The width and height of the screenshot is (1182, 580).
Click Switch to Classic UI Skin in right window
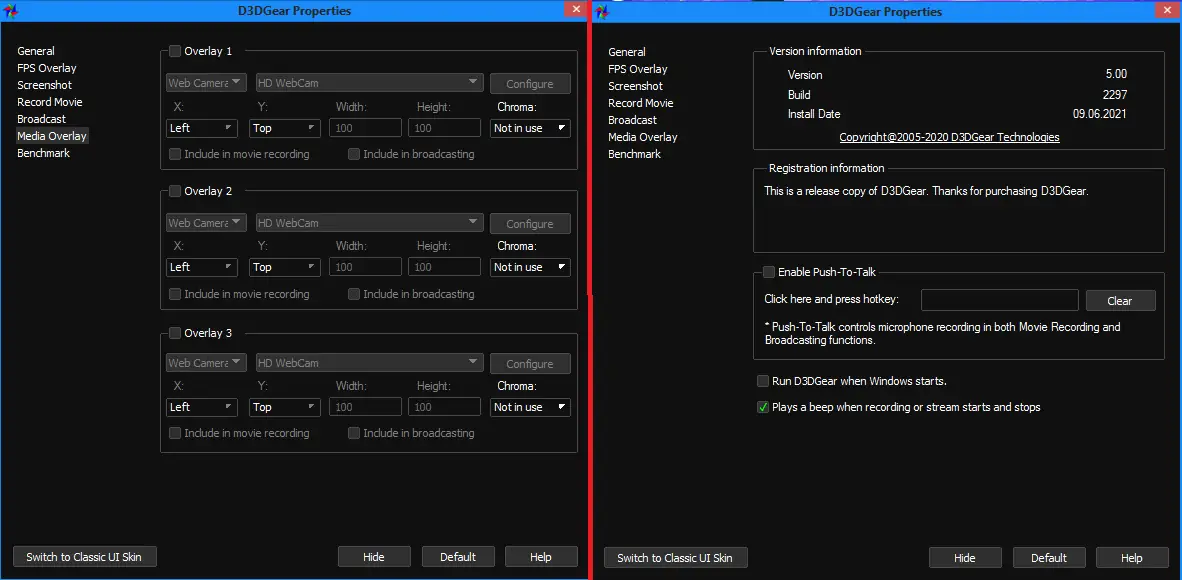click(675, 558)
